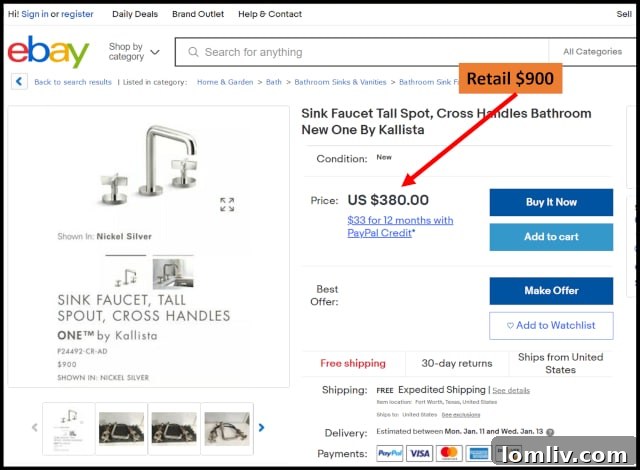Open the All Categories dropdown
640x470 pixels.
point(592,52)
